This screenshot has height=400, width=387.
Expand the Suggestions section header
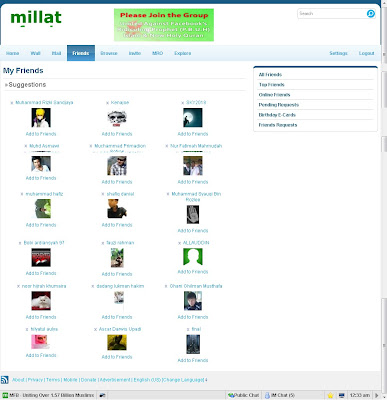click(x=25, y=85)
